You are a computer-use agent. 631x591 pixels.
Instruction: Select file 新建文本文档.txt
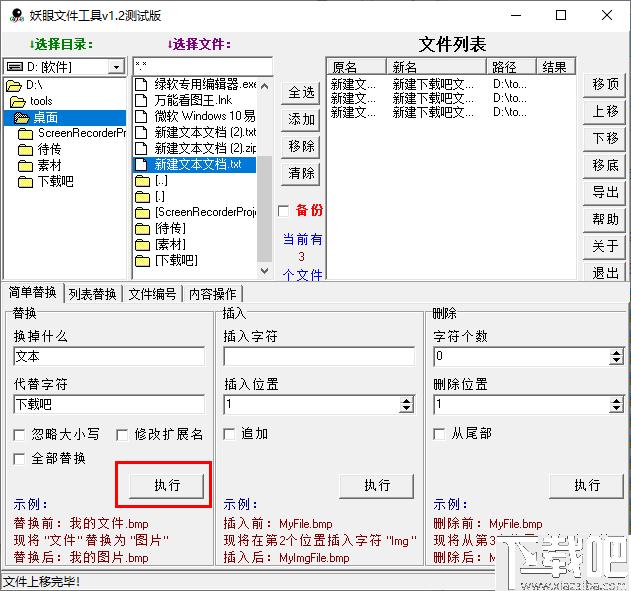click(x=195, y=164)
